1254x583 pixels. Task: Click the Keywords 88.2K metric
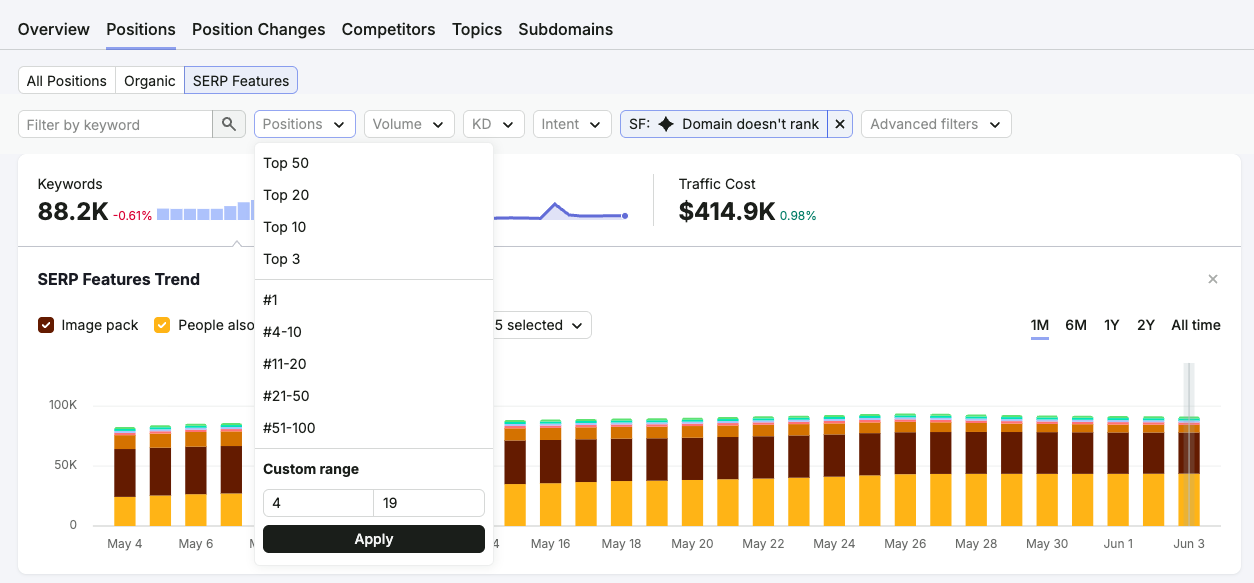click(x=72, y=211)
